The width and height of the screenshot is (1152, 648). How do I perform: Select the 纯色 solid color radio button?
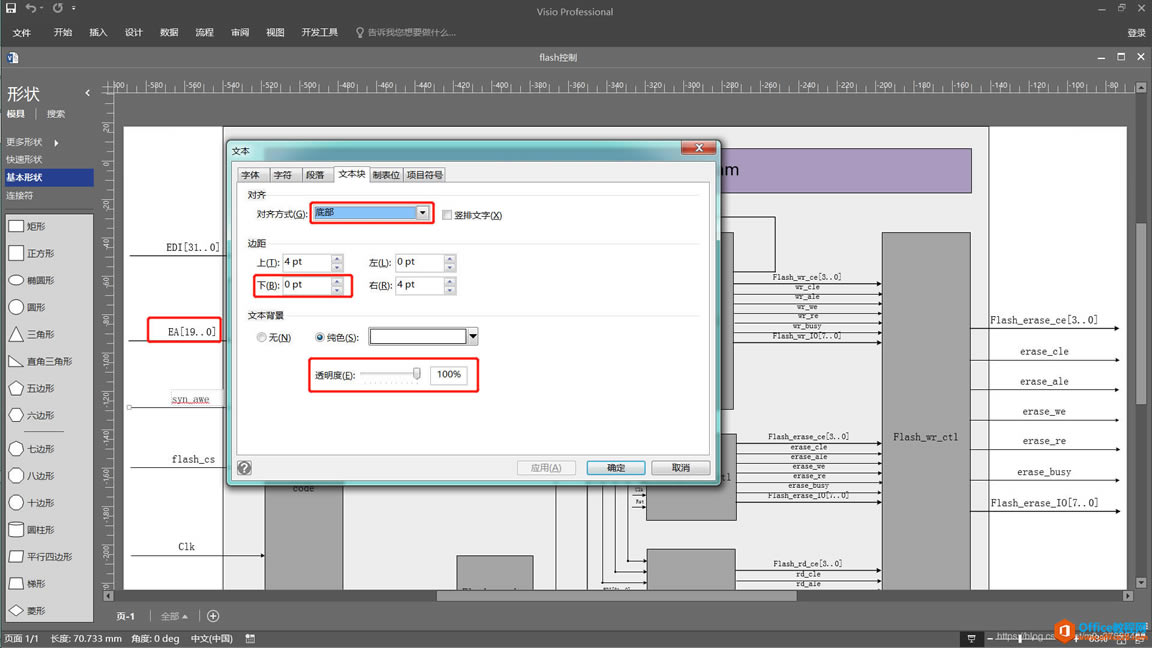[321, 338]
